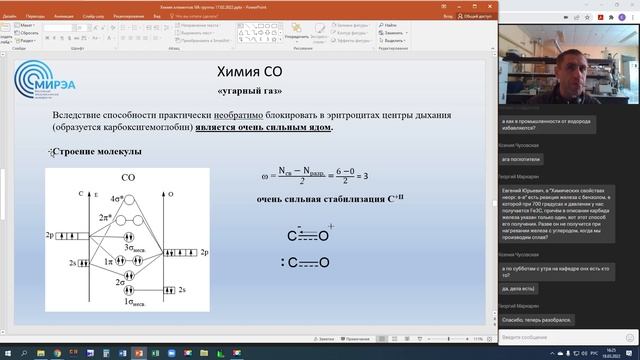
Task: Open Word from the taskbar
Action: pyautogui.click(x=122, y=353)
